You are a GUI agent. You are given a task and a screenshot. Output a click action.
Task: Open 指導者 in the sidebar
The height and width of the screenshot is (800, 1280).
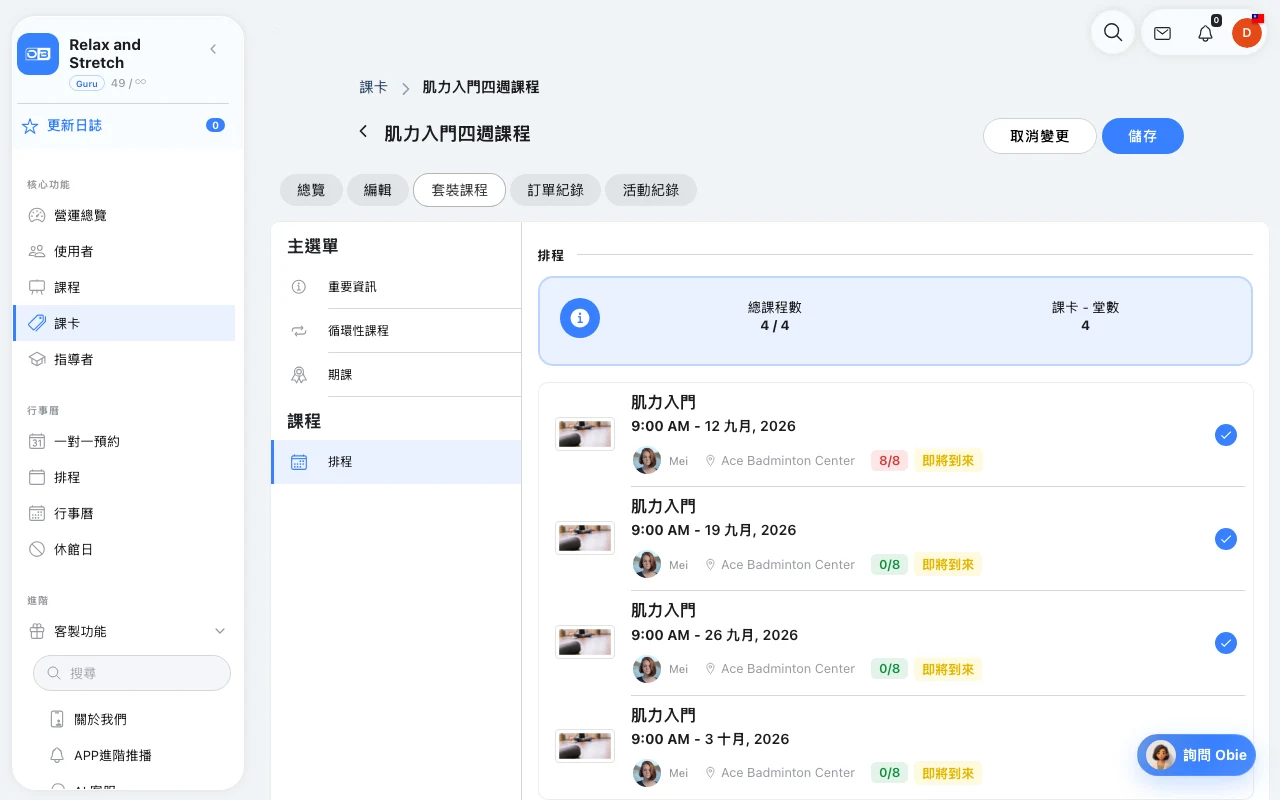click(124, 359)
